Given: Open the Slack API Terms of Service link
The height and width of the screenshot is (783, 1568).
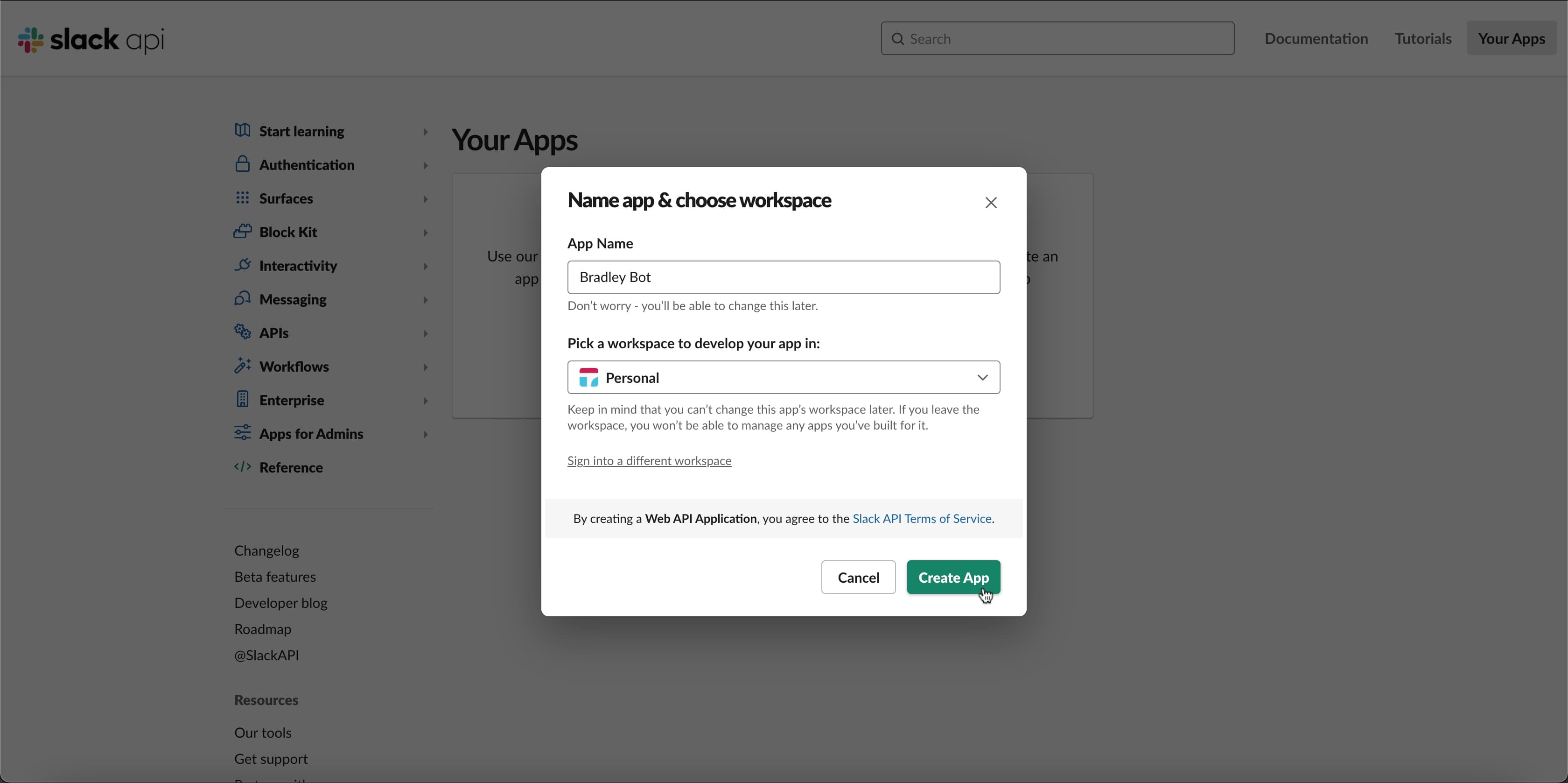Looking at the screenshot, I should (x=922, y=518).
